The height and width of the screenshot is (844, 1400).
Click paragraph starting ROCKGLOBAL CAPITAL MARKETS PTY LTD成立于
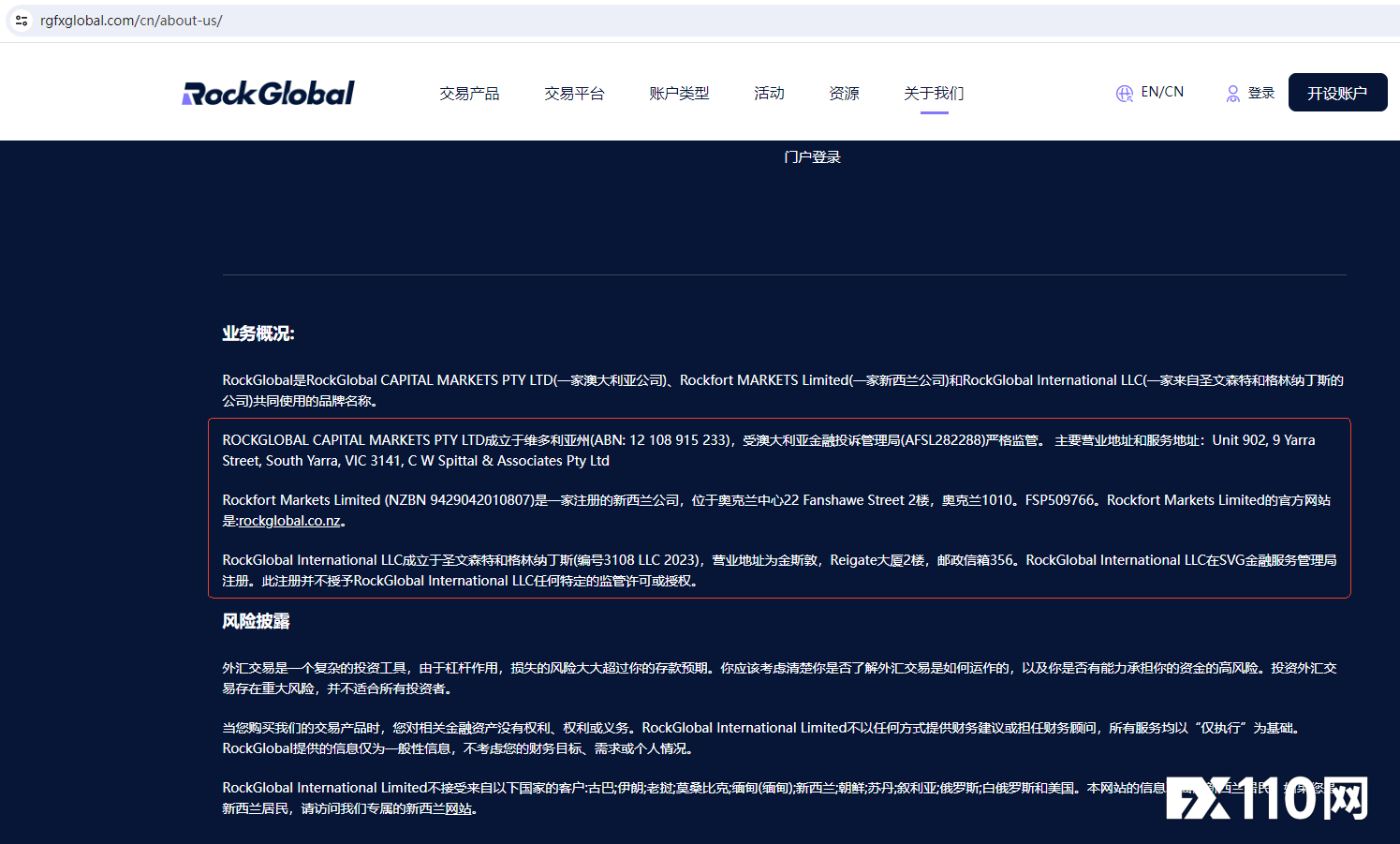pos(769,451)
